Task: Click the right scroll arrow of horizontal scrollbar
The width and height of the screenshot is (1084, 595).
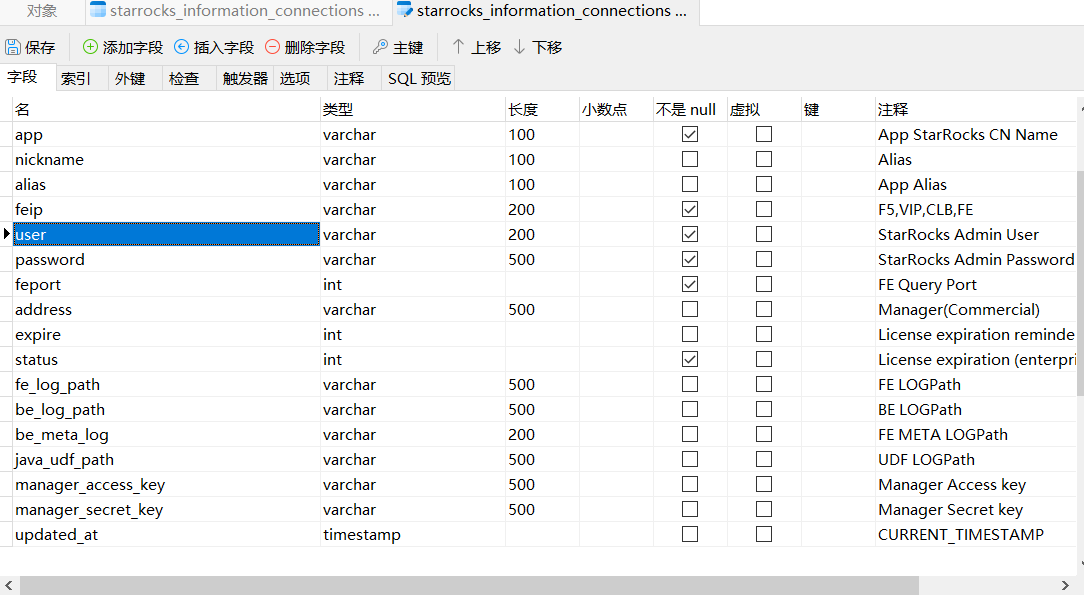Action: (1065, 585)
